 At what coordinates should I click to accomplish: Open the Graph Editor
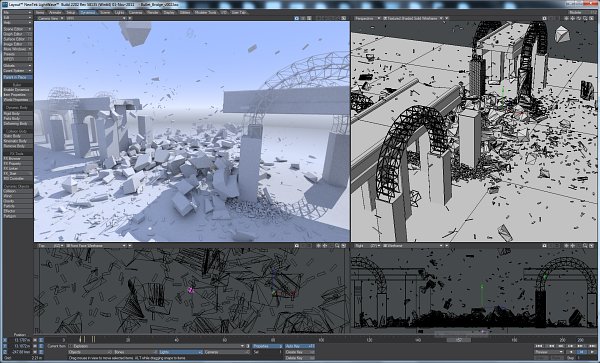[17, 34]
